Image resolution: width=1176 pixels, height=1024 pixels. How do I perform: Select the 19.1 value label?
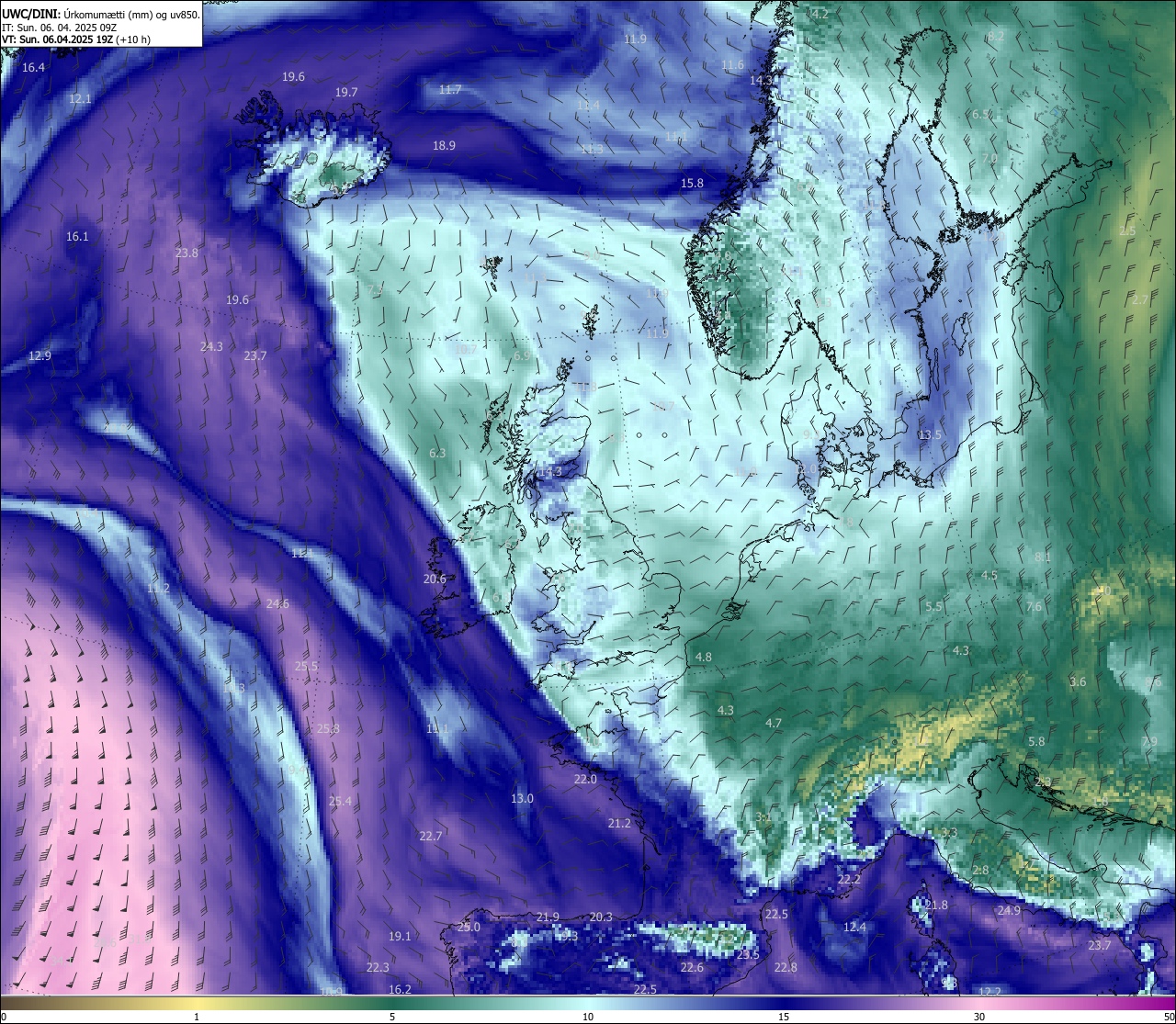(400, 937)
